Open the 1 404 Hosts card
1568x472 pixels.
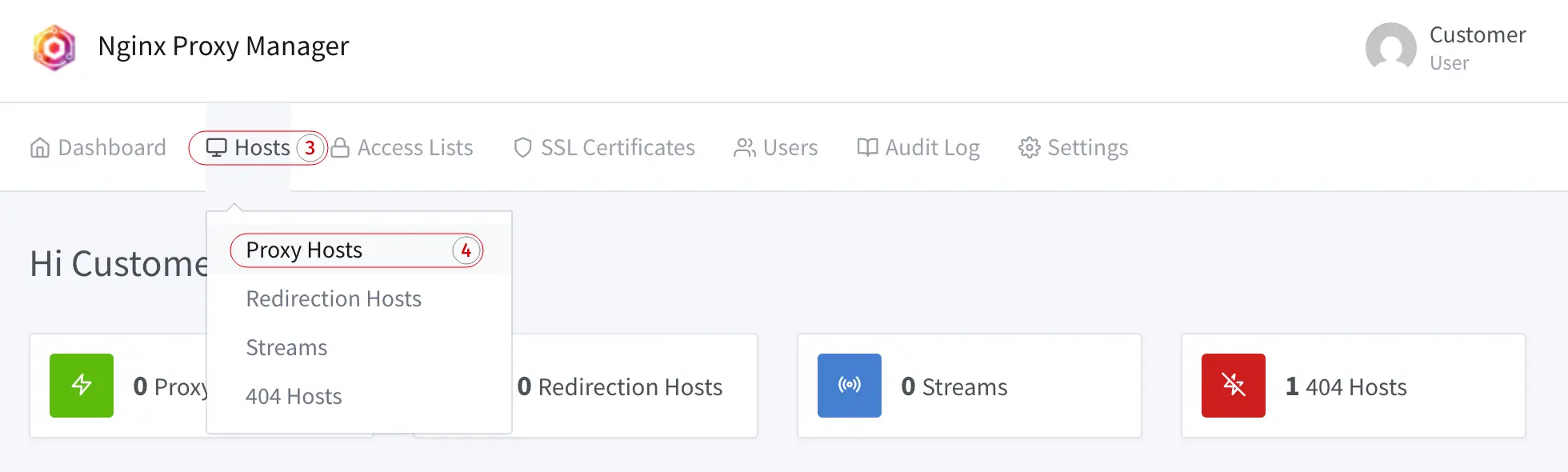tap(1354, 386)
